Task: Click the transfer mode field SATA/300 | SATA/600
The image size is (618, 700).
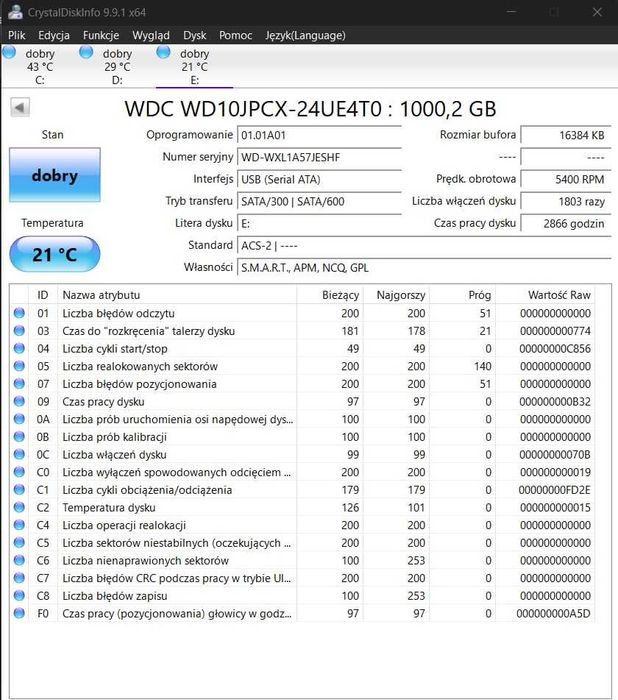Action: (x=319, y=201)
